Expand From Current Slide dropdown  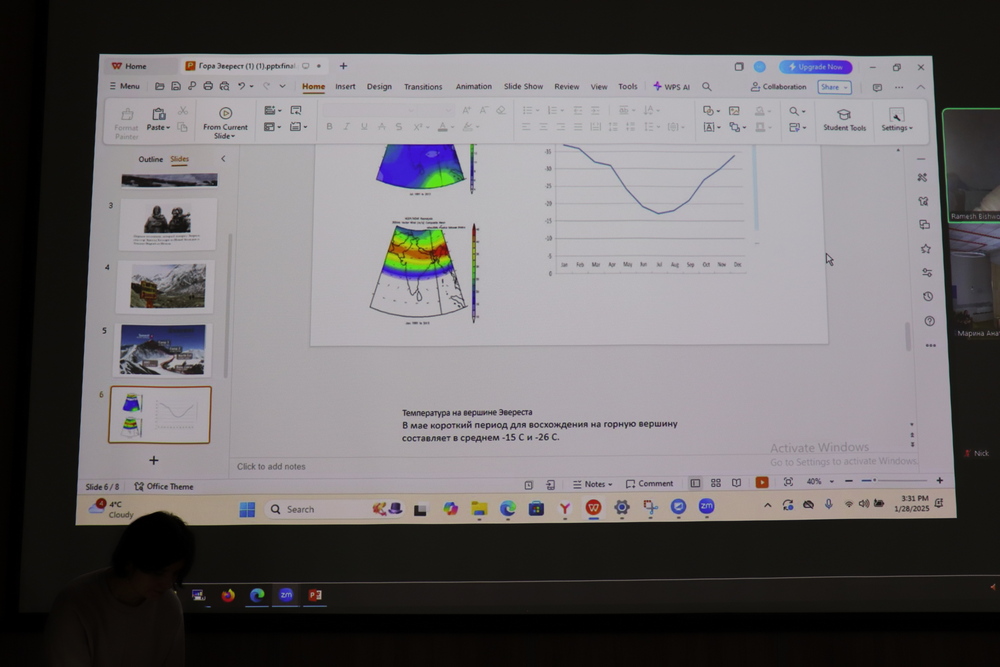[233, 136]
